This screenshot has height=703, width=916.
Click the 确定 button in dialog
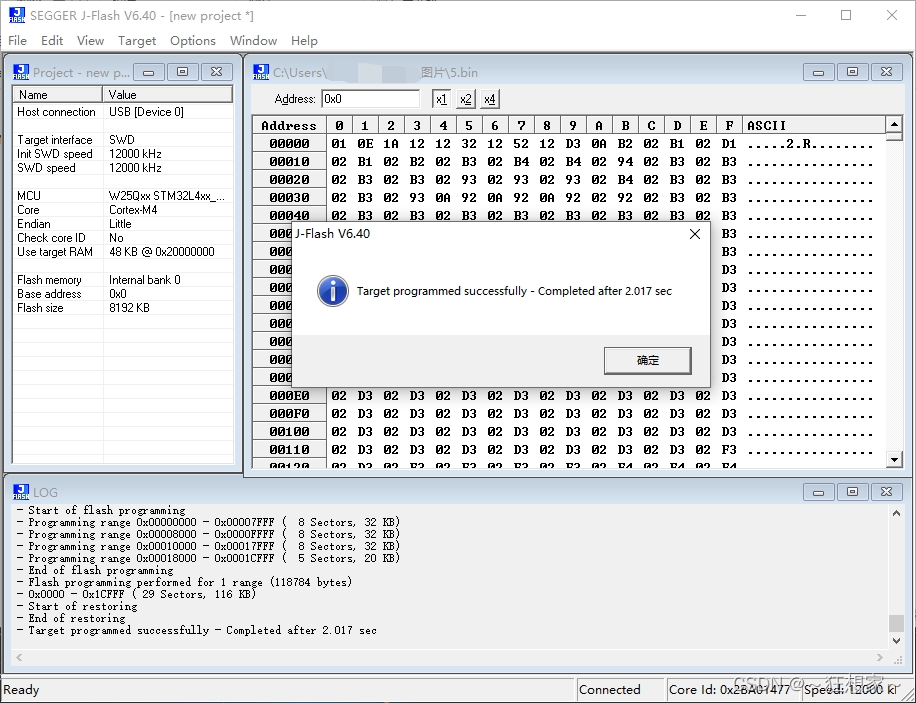(647, 361)
